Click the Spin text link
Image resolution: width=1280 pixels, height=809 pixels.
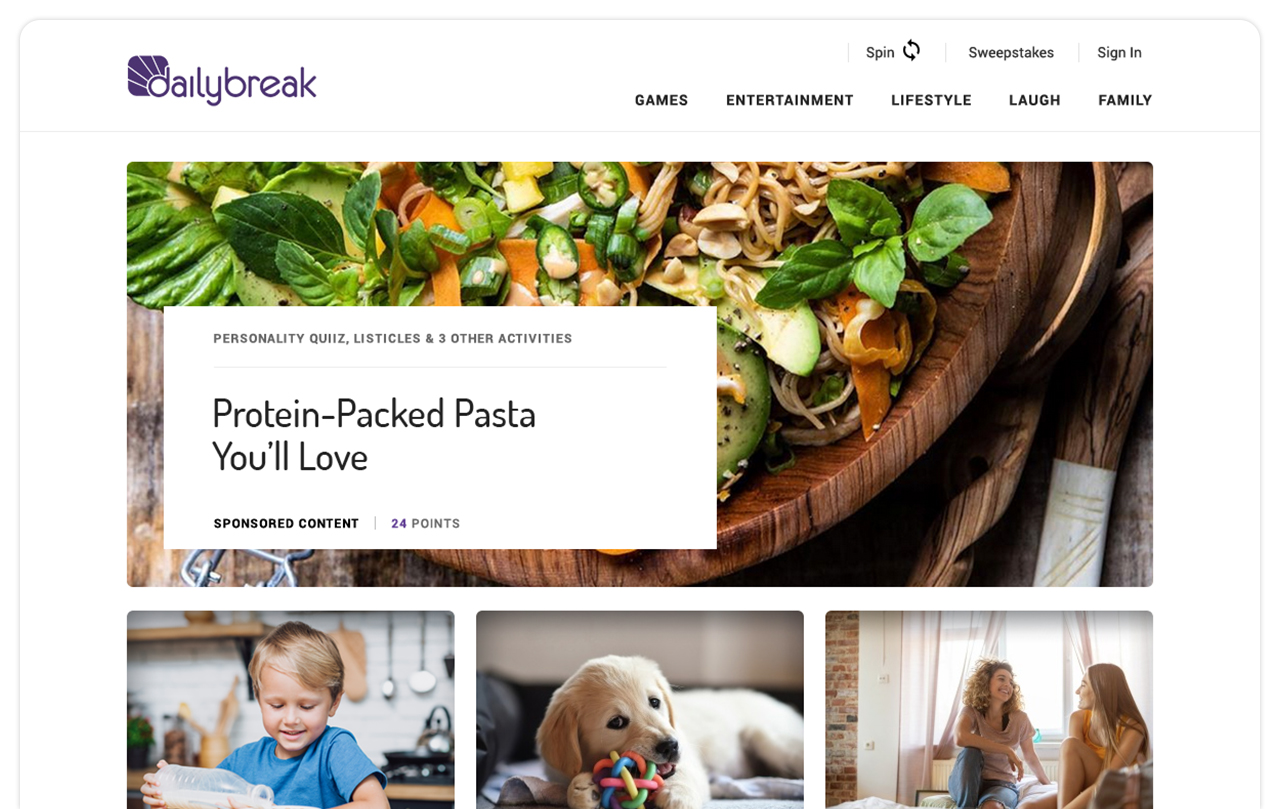coord(880,52)
